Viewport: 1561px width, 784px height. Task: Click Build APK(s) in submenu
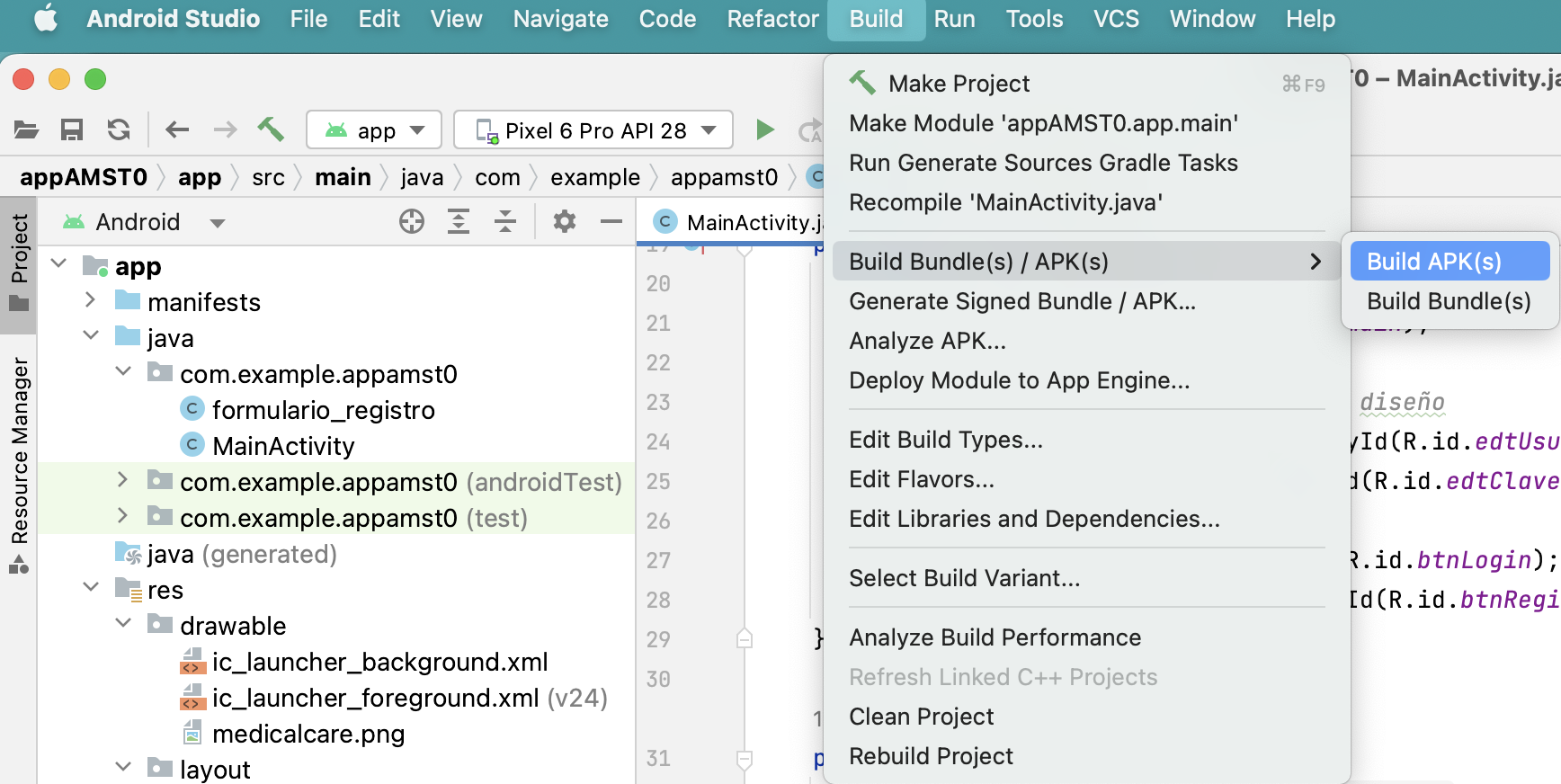pos(1449,262)
